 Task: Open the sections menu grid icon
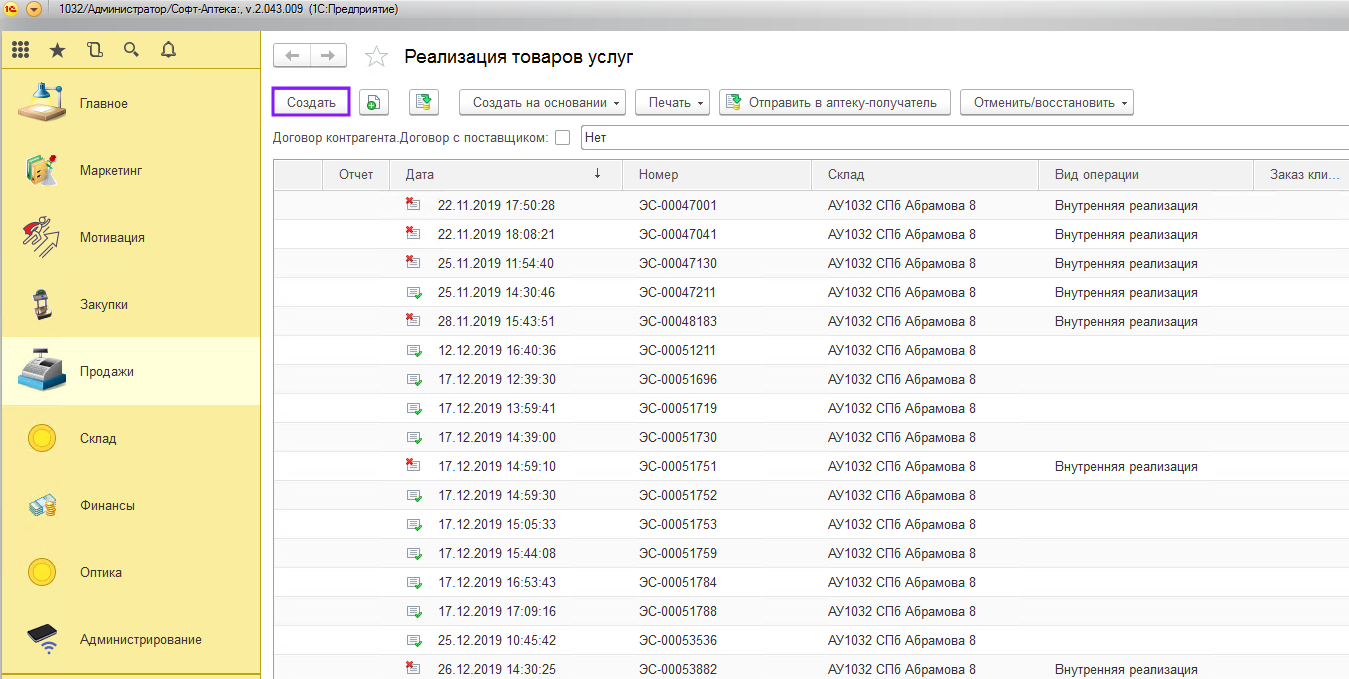coord(20,50)
